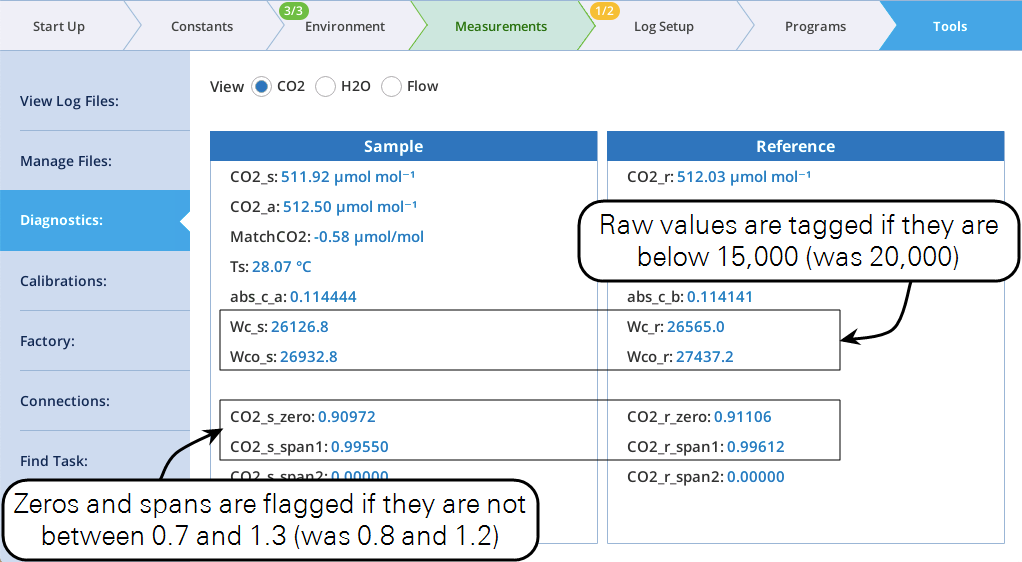Viewport: 1022px width, 562px height.
Task: Go to the Log Setup tab
Action: click(664, 27)
